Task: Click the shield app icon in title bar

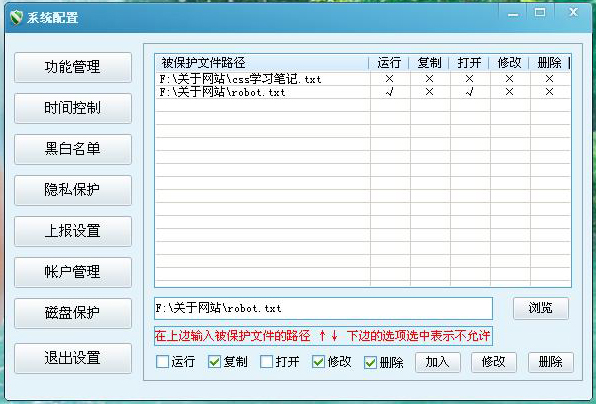Action: point(16,17)
